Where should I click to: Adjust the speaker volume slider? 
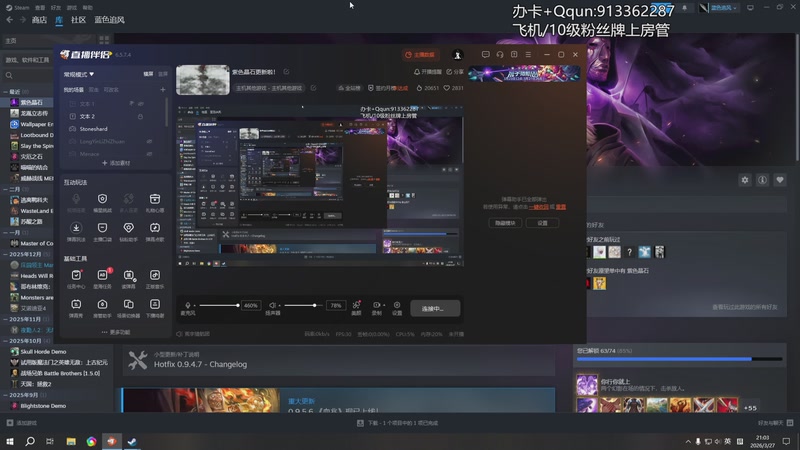(303, 305)
